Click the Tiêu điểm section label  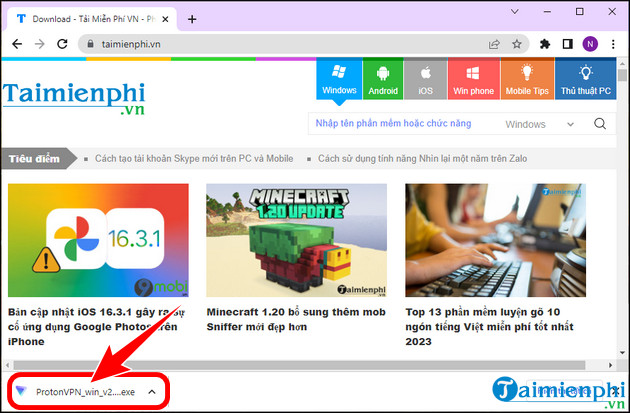click(34, 159)
